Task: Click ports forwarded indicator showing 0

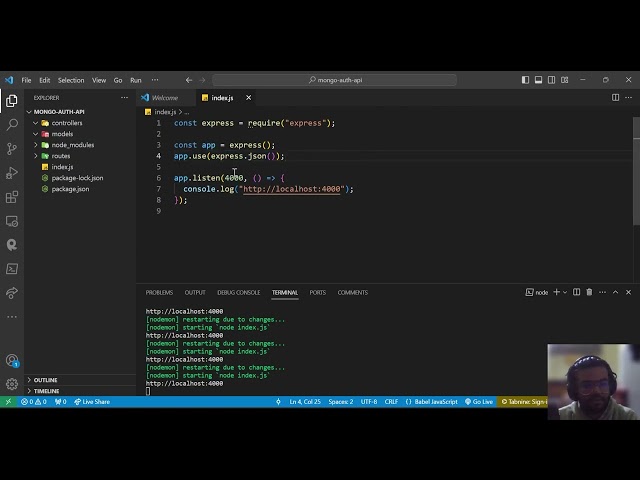Action: click(x=60, y=402)
